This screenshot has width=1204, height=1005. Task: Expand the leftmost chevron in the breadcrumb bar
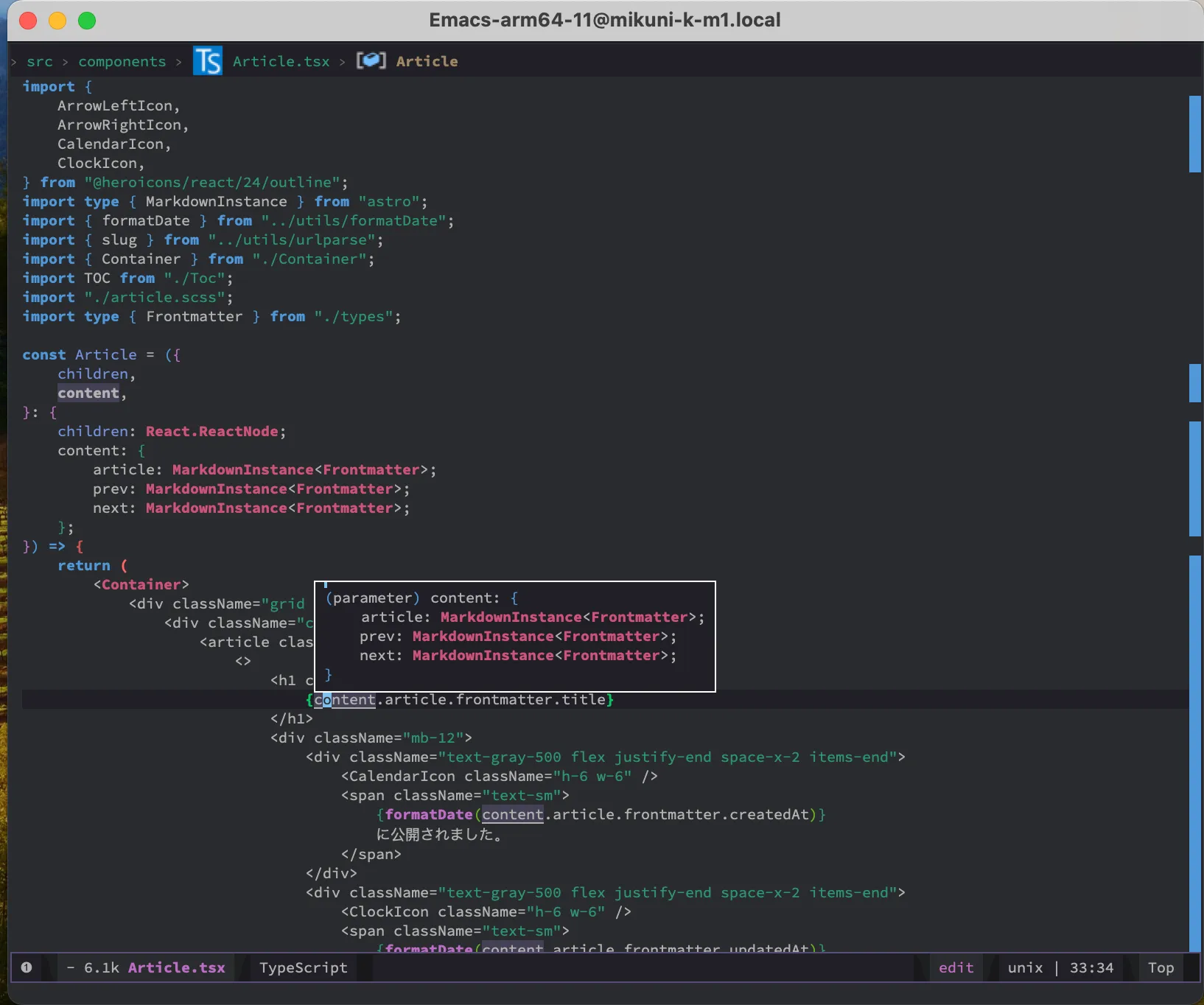pos(13,62)
